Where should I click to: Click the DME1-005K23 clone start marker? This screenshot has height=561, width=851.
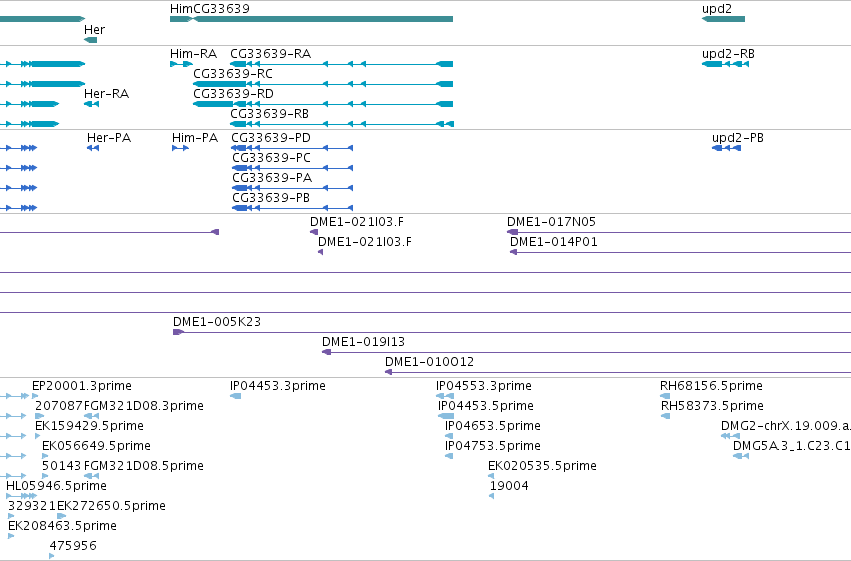tap(178, 332)
